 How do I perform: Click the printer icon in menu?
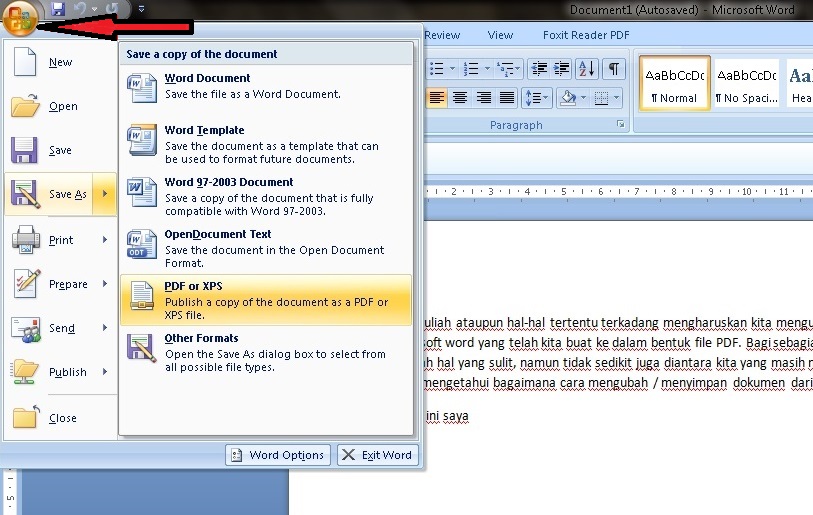pyautogui.click(x=25, y=240)
